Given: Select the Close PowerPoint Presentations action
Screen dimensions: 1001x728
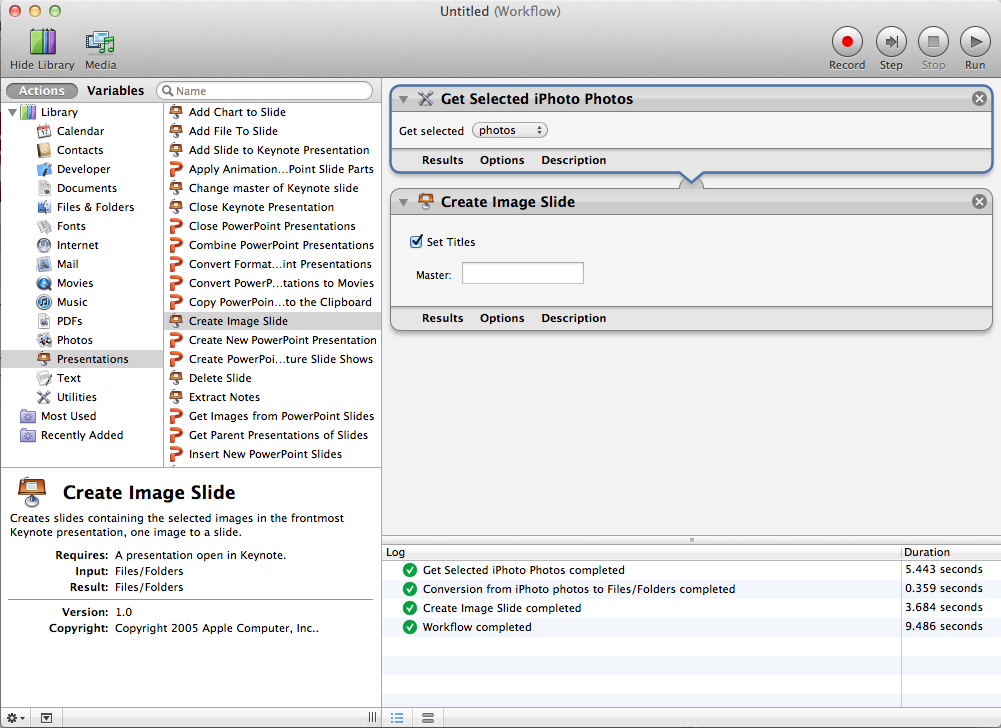Looking at the screenshot, I should (x=273, y=226).
